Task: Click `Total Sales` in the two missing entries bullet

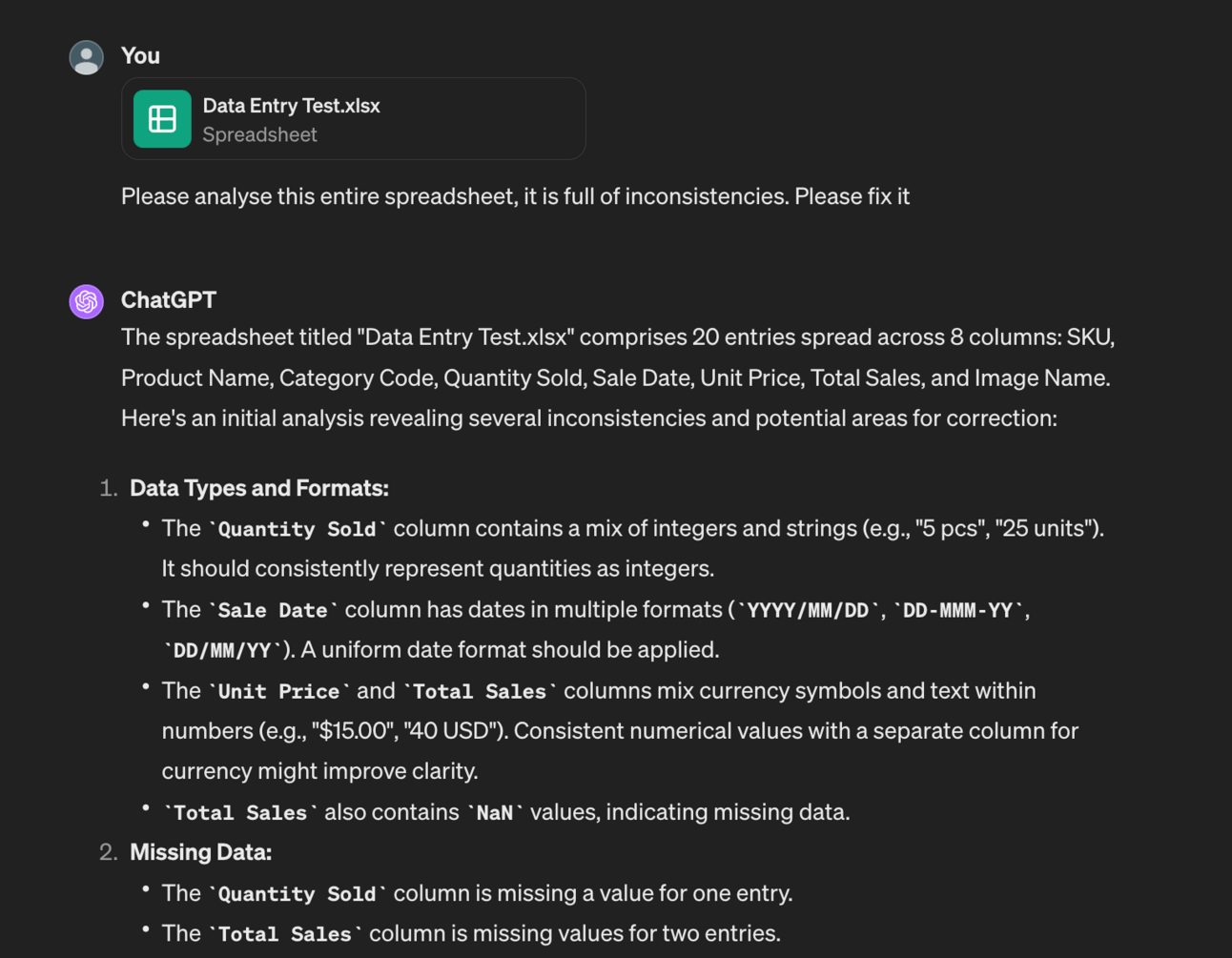Action: pyautogui.click(x=286, y=934)
